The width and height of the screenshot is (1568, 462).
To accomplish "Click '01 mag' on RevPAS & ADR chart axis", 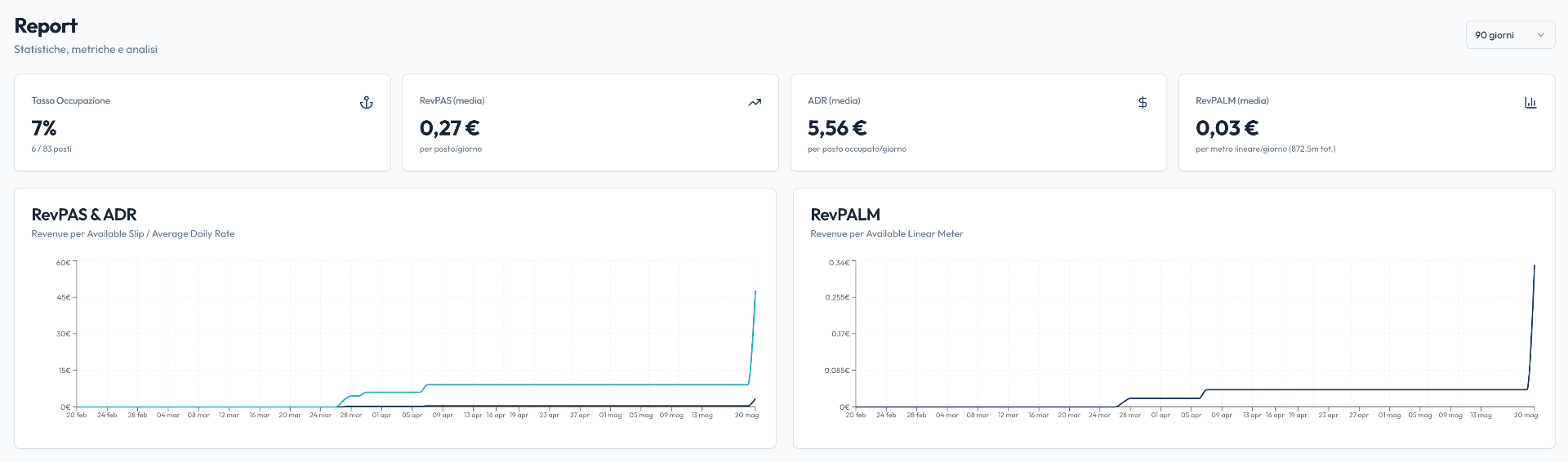I will [610, 415].
